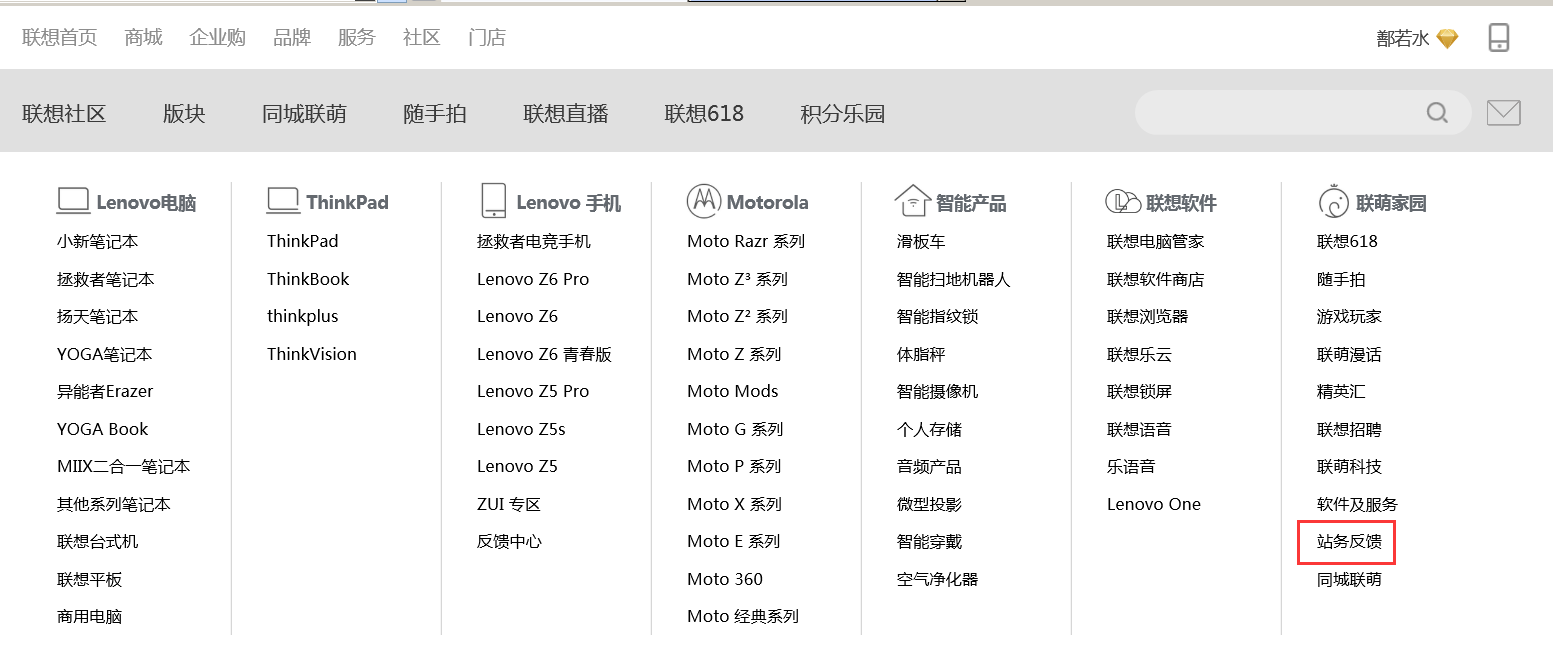Click the gold diamond badge icon

(1447, 39)
